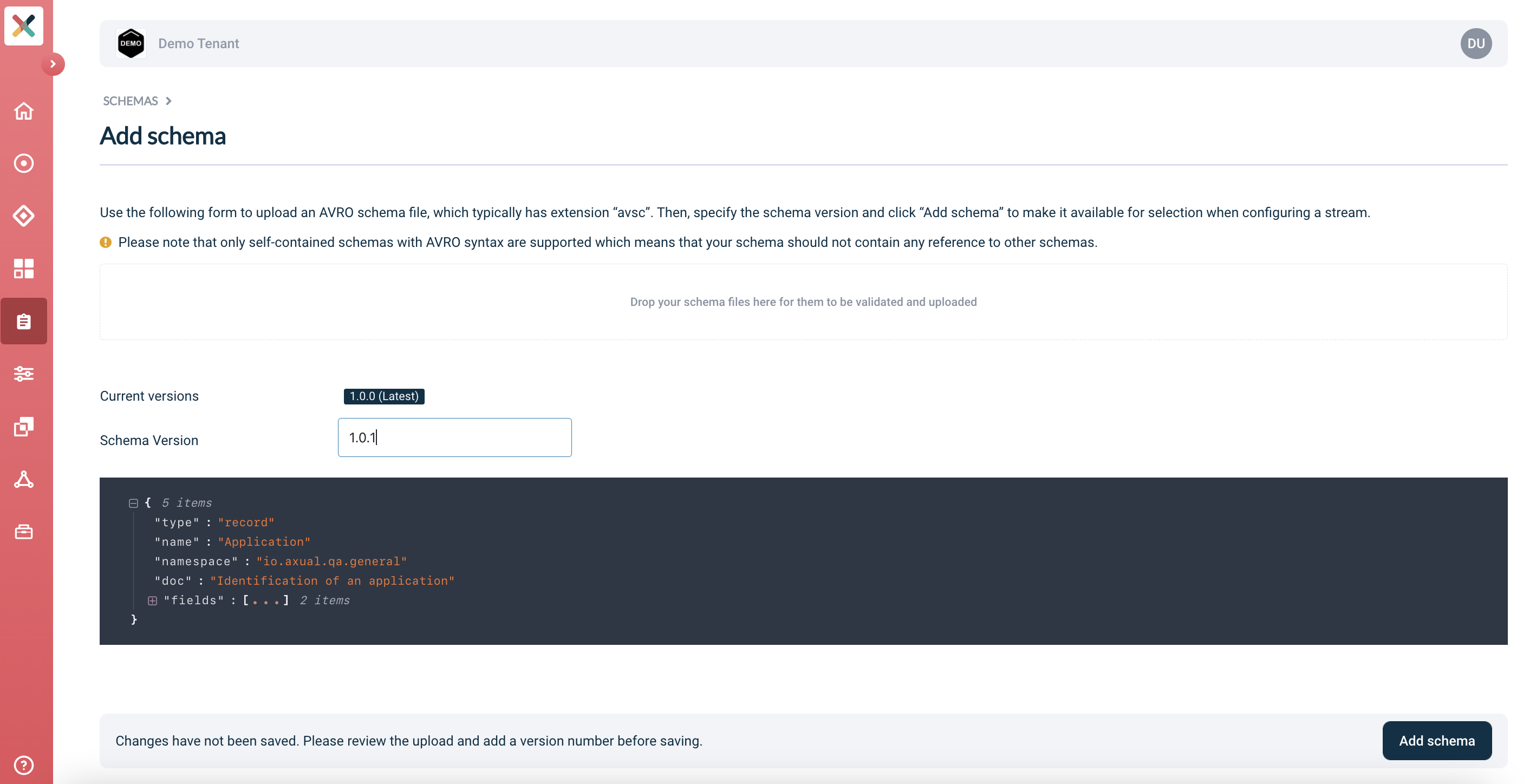Go to SCHEMAS breadcrumb link
Screen dimensions: 1536x784
130,101
